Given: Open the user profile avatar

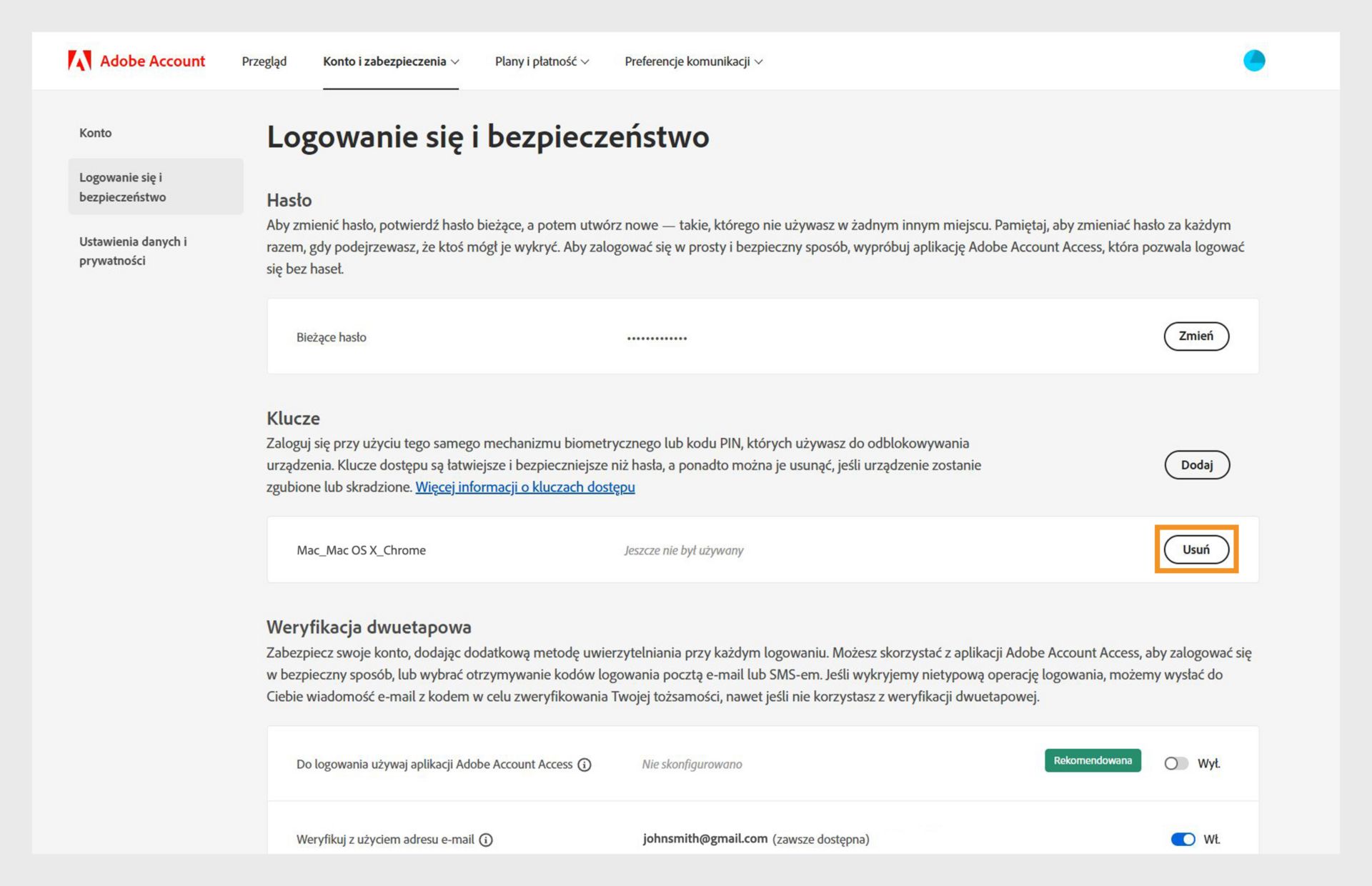Looking at the screenshot, I should click(x=1253, y=61).
